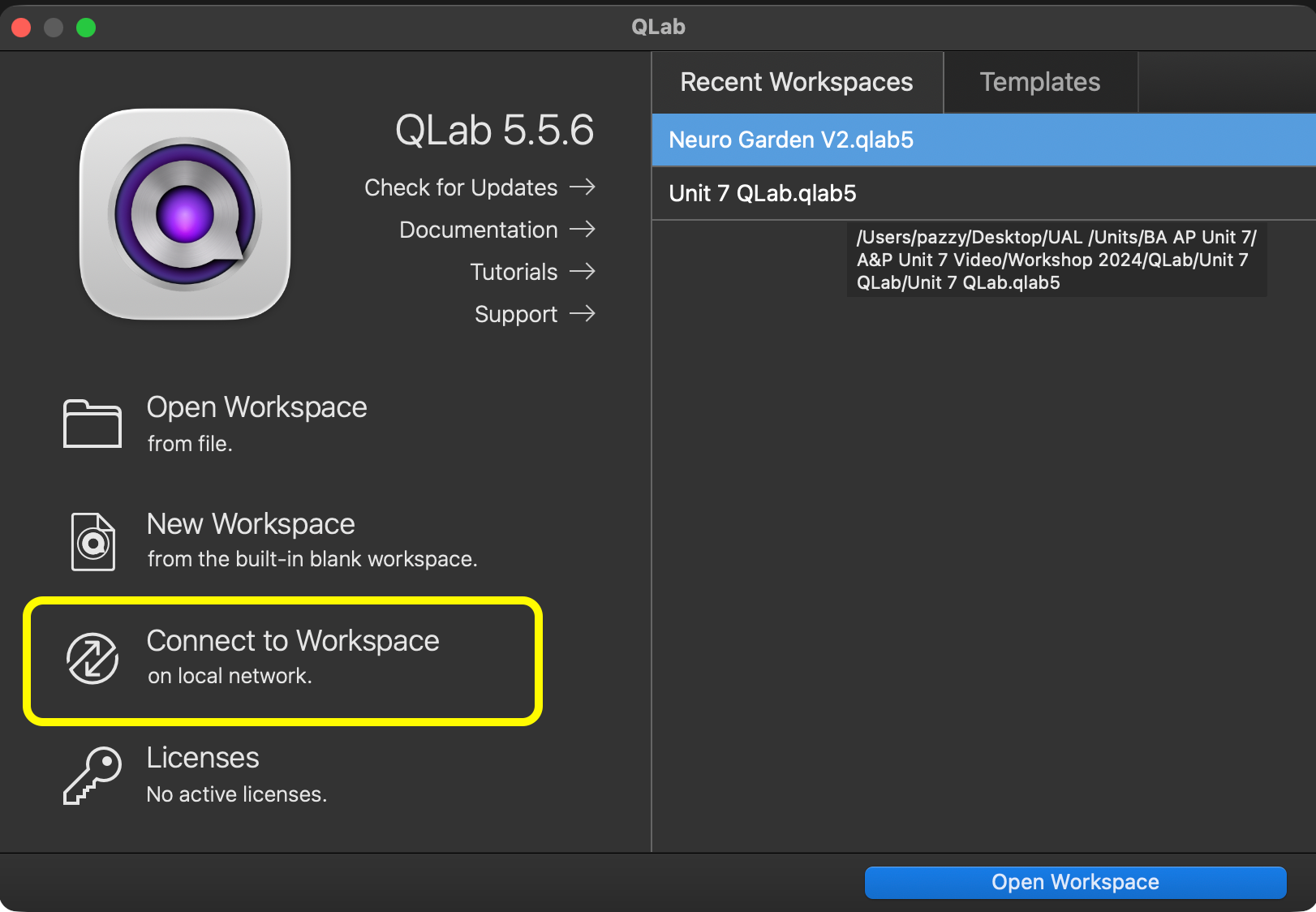Viewport: 1316px width, 912px height.
Task: Open the Tutorials link
Action: click(514, 272)
